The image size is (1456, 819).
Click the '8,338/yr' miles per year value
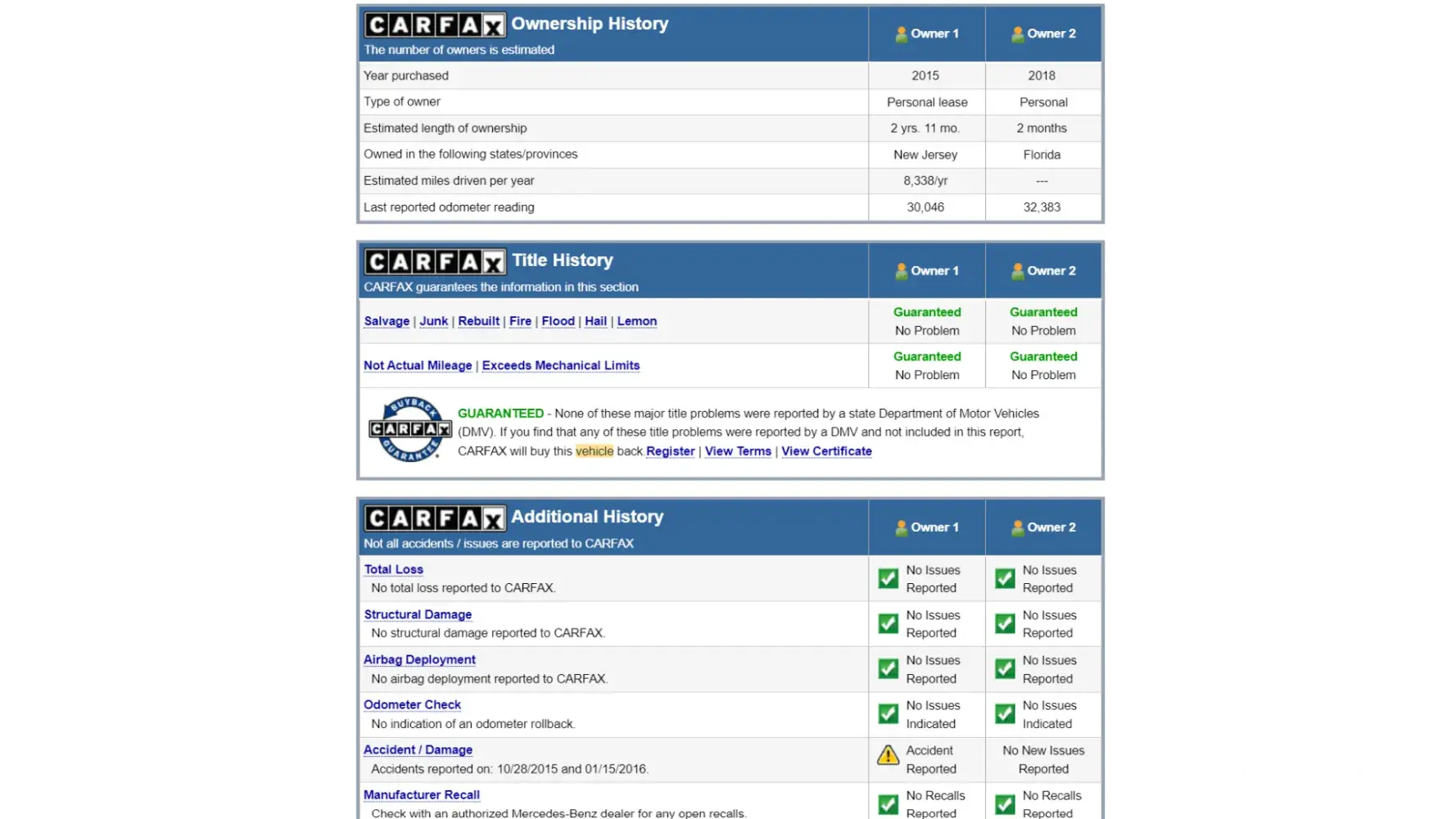[x=925, y=181]
